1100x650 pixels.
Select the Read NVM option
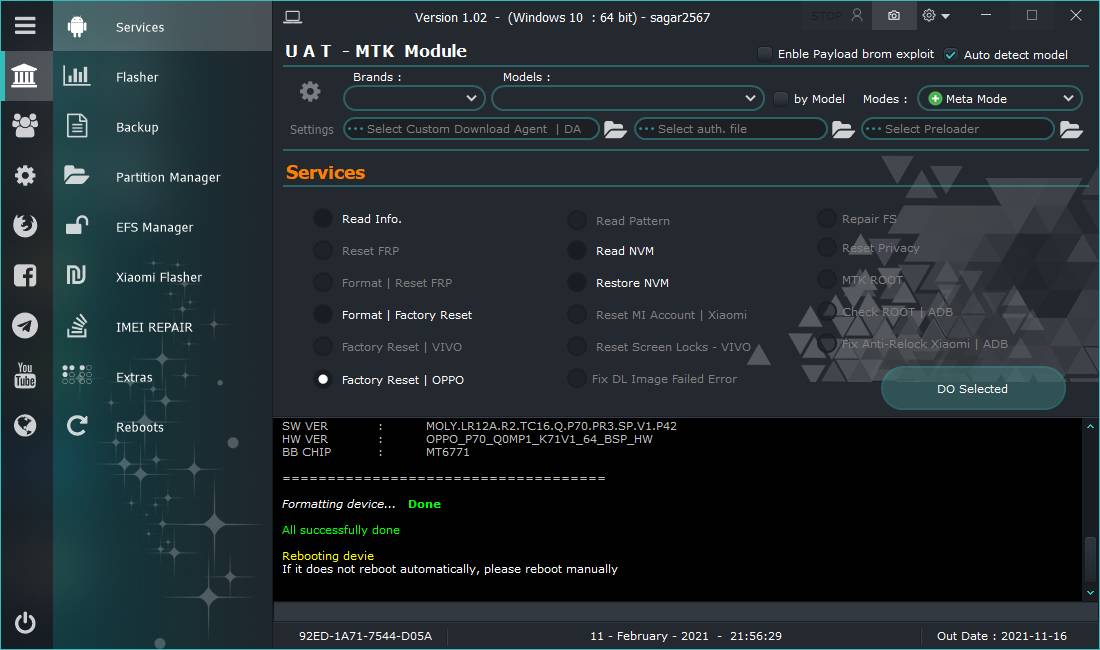(577, 250)
